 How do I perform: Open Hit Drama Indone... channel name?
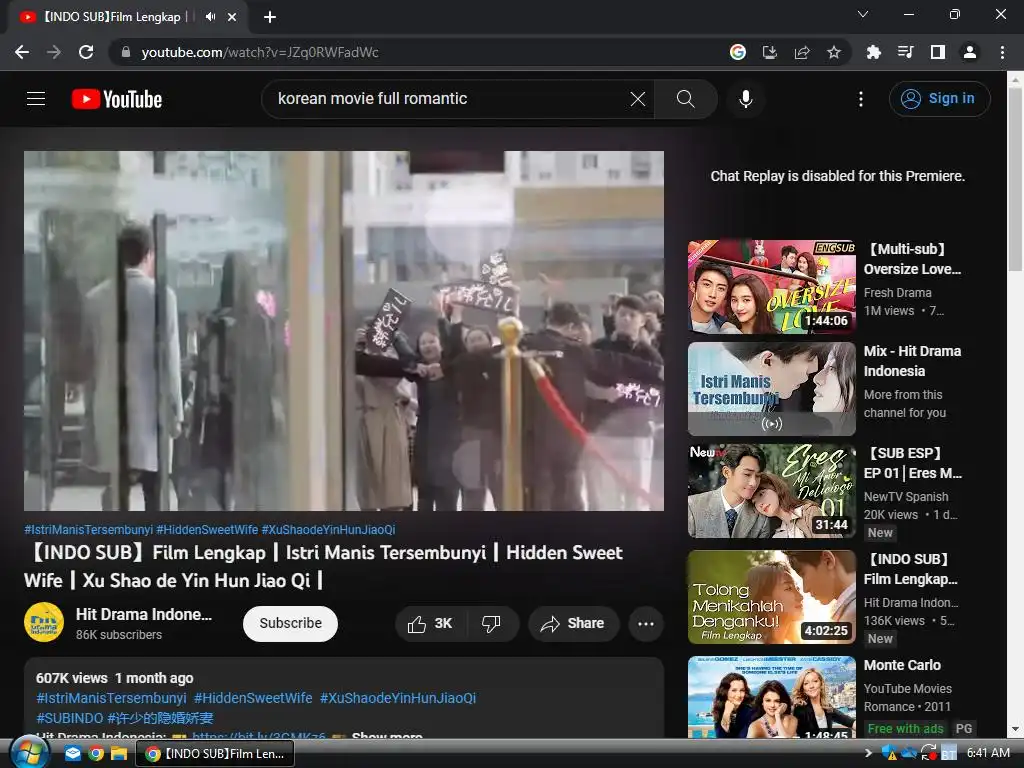point(144,615)
